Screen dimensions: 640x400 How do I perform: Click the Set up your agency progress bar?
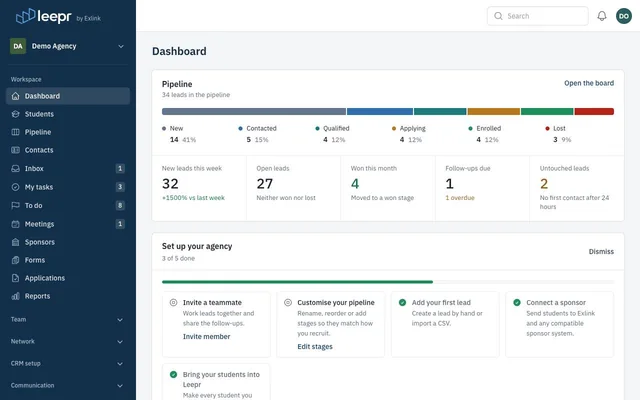click(388, 282)
